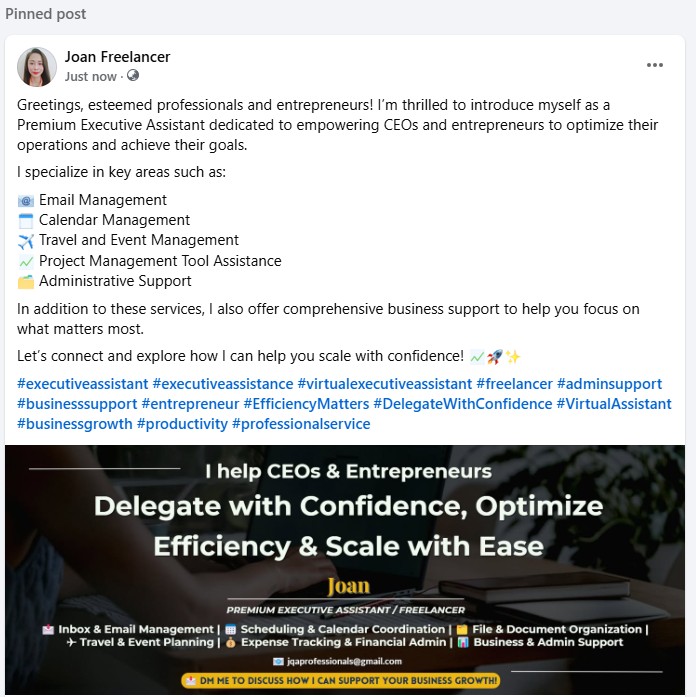Follow the #virtualexecutiveassistant hashtag link
This screenshot has height=697, width=696.
[385, 384]
